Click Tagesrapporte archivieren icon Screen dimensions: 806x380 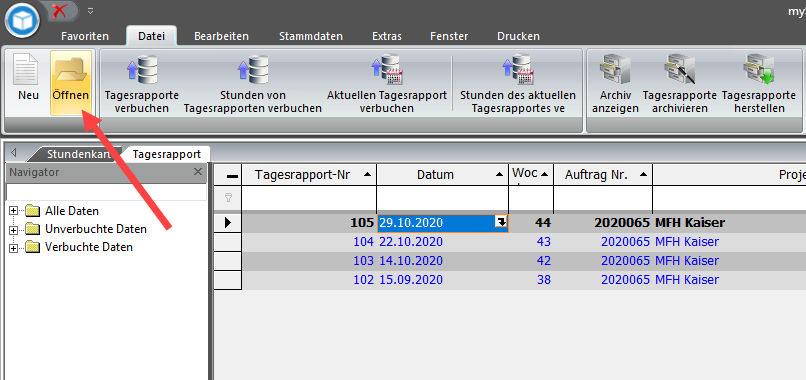coord(680,69)
